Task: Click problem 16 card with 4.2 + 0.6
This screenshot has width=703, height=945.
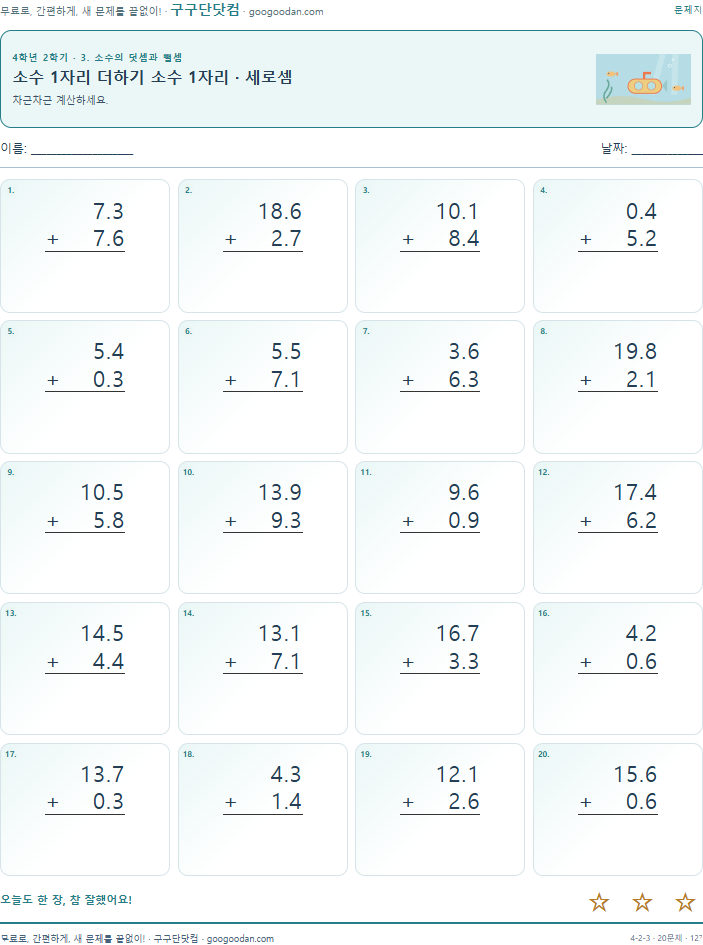Action: pyautogui.click(x=618, y=668)
